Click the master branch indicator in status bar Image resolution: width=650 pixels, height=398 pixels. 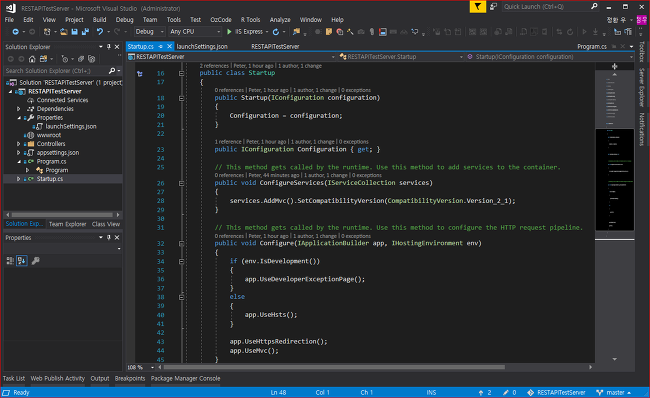coord(614,392)
